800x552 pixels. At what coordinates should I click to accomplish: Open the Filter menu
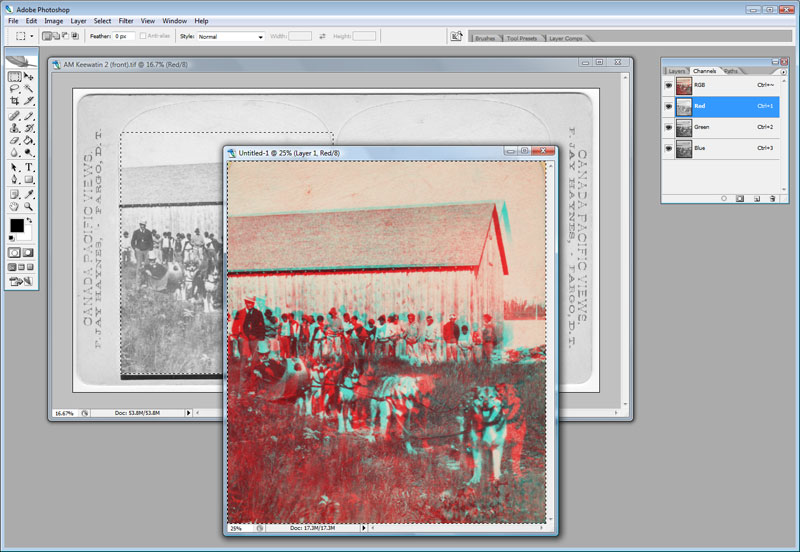pyautogui.click(x=126, y=20)
